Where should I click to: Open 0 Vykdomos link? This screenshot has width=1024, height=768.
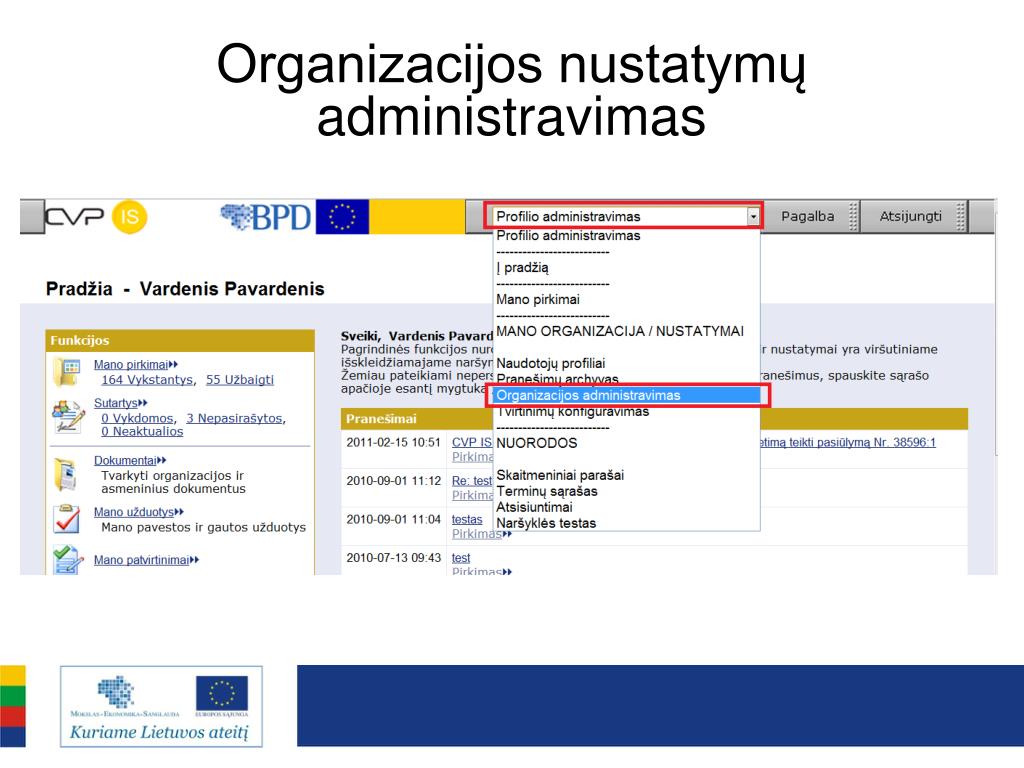[137, 419]
